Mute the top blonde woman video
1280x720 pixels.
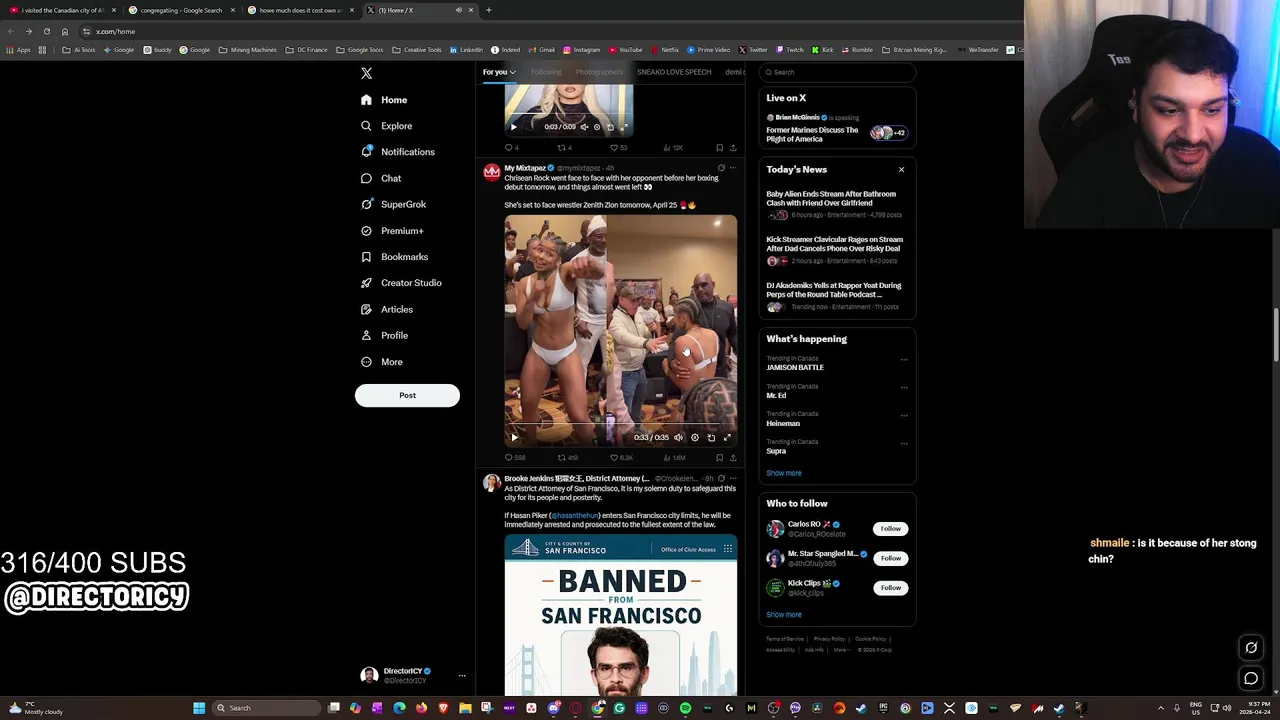[584, 127]
